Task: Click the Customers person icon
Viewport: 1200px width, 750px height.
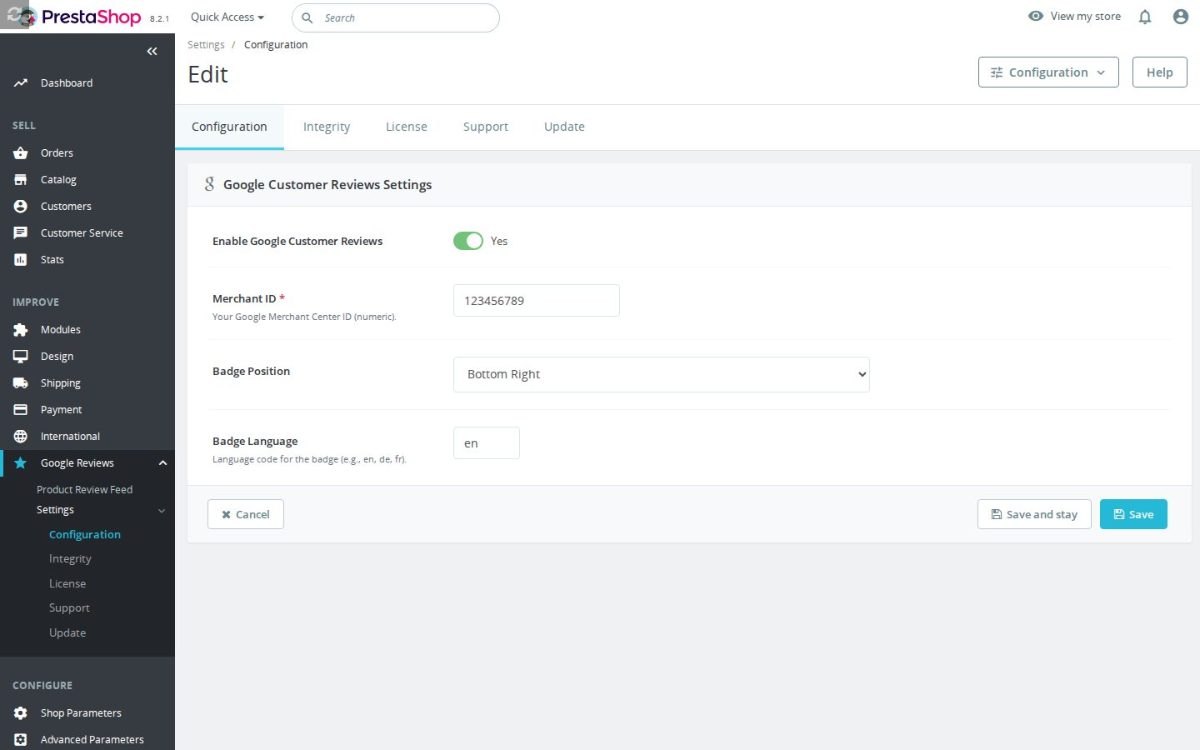Action: 20,206
